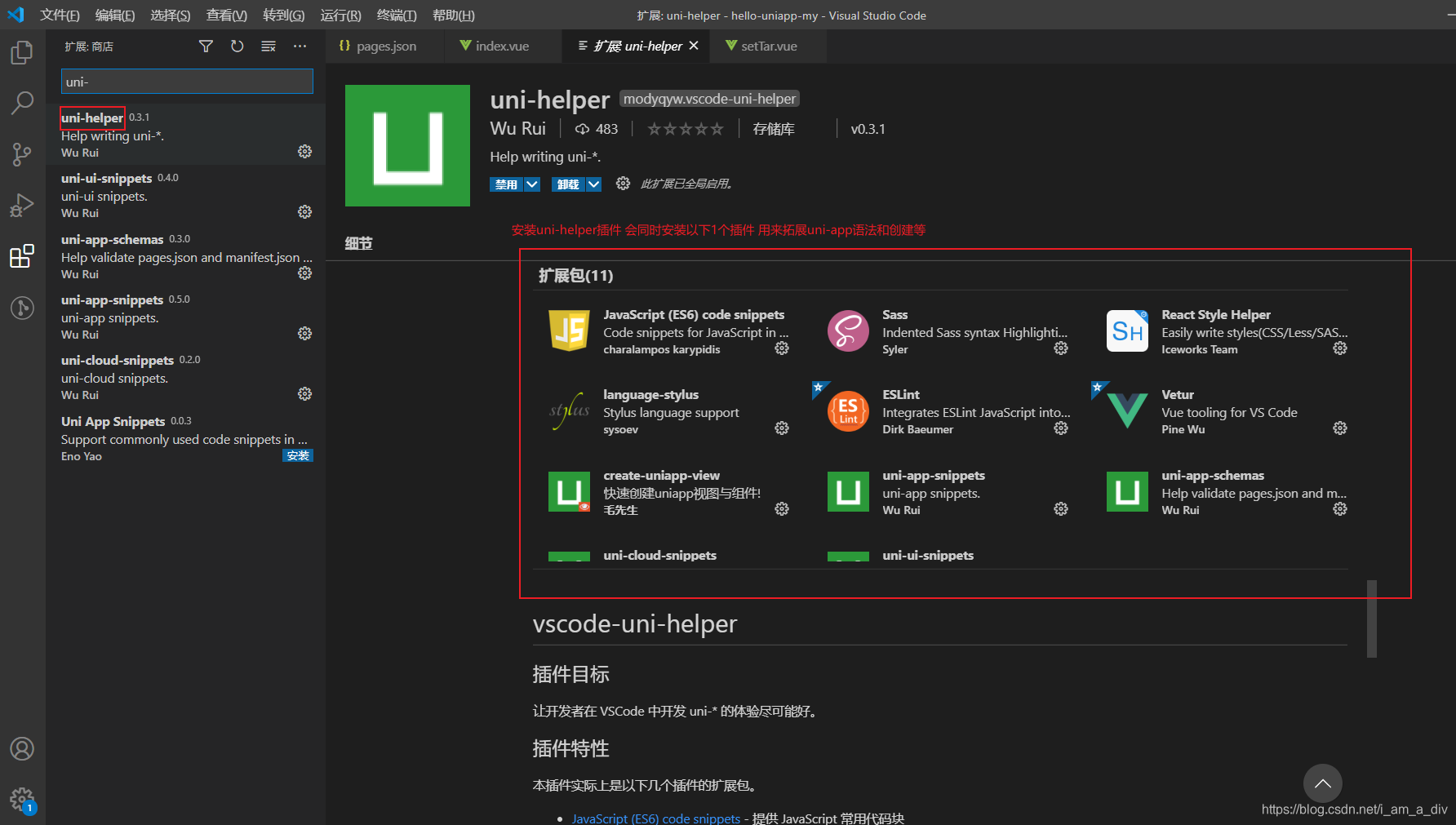Open the 运行(R) menu

tap(340, 16)
